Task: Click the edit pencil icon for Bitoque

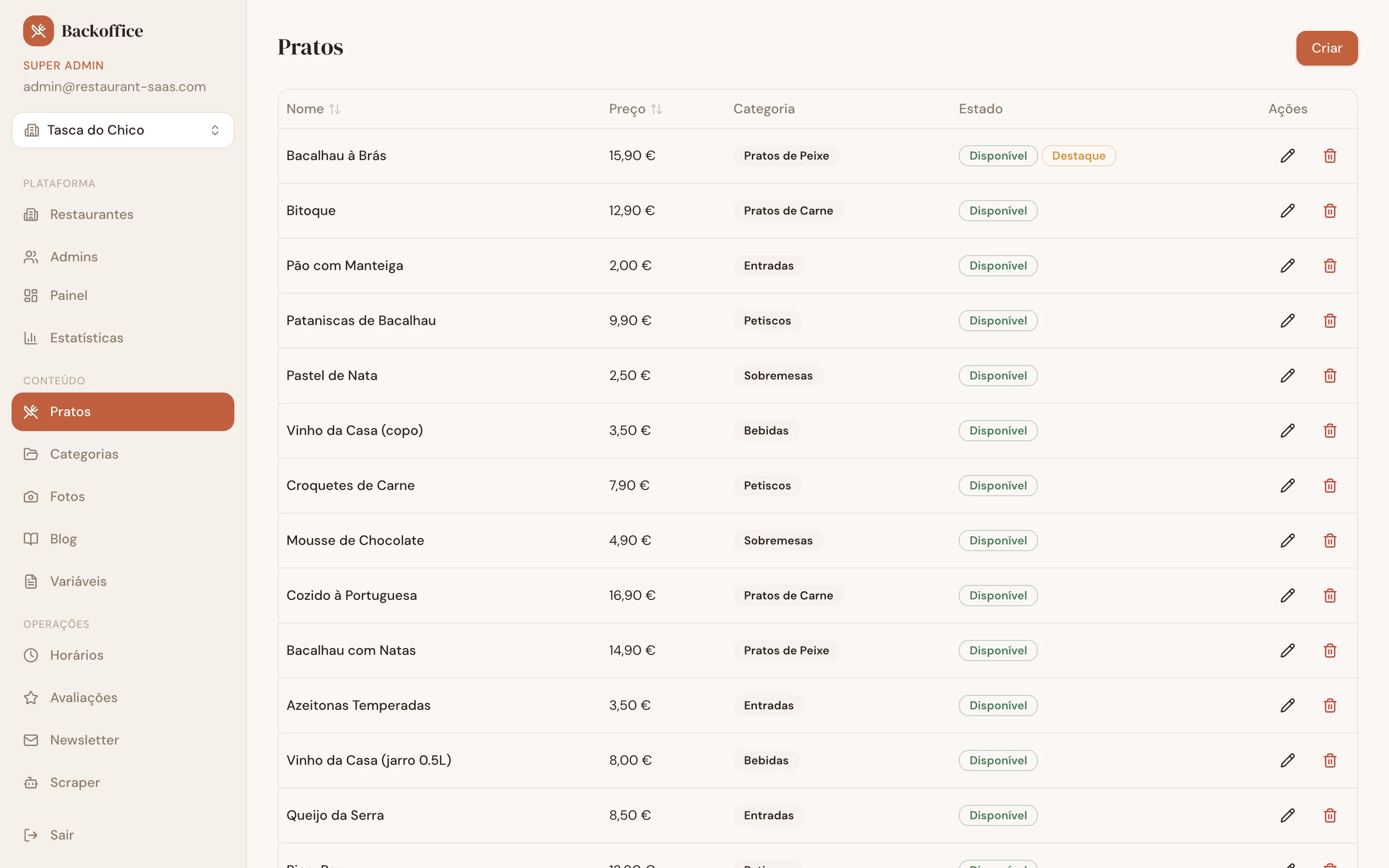Action: [x=1287, y=210]
